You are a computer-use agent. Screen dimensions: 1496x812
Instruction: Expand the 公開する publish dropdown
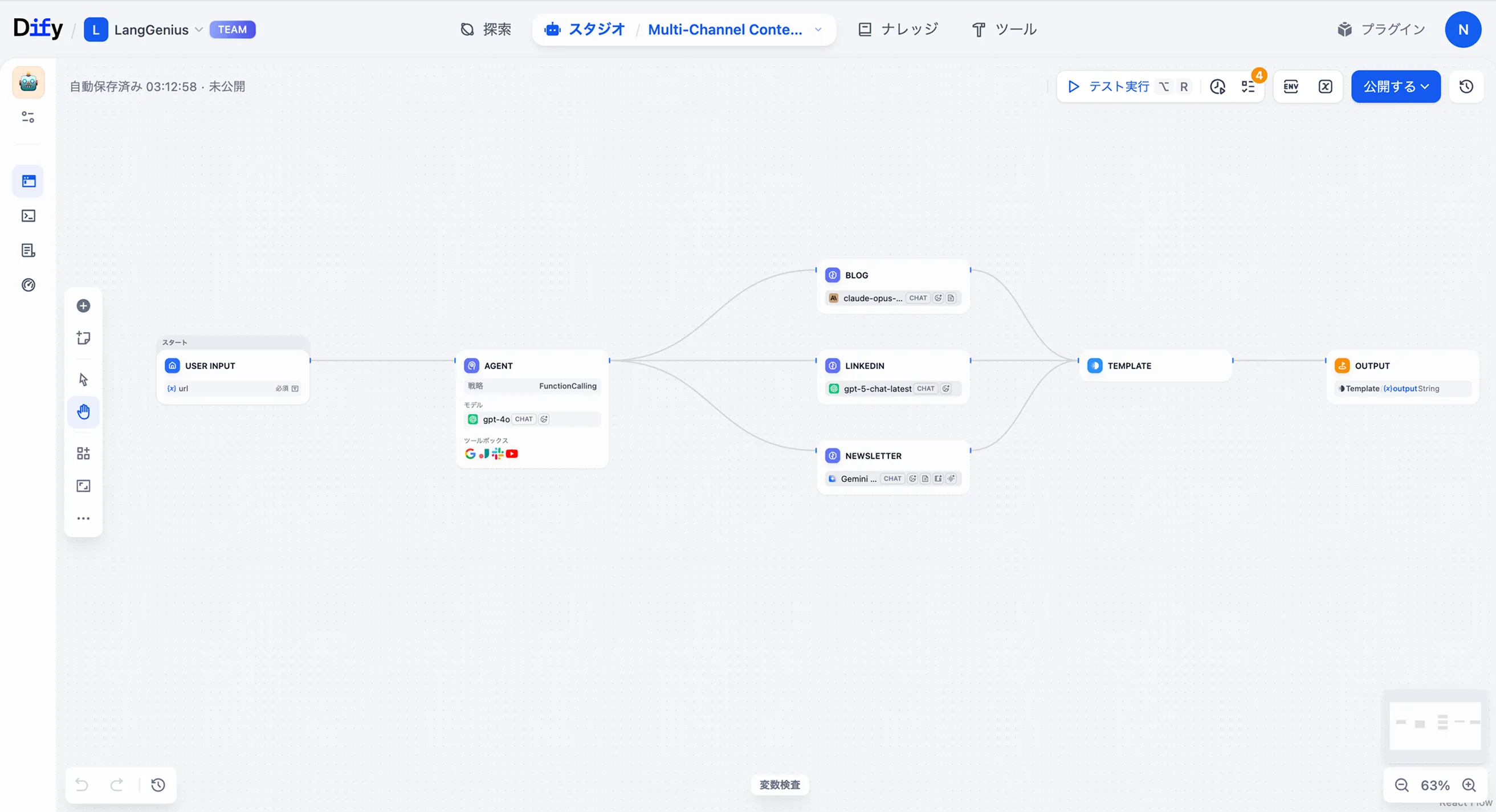(x=1396, y=87)
